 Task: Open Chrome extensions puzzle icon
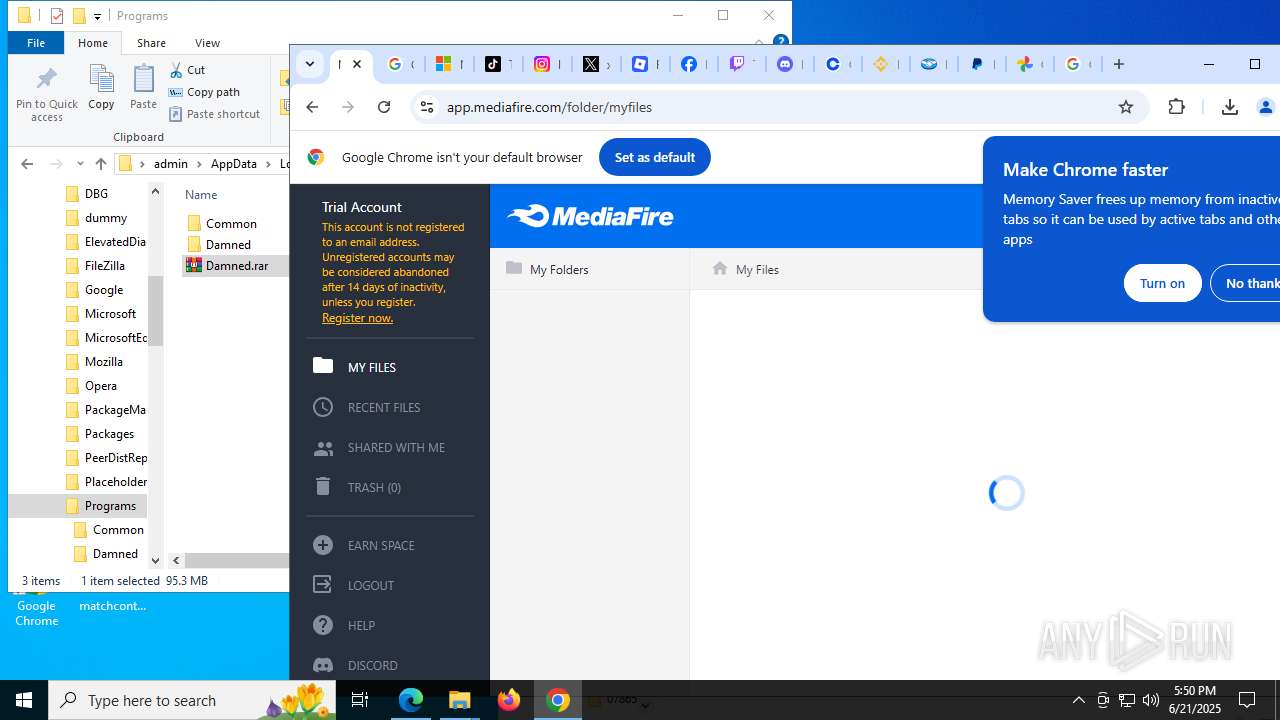[1177, 107]
